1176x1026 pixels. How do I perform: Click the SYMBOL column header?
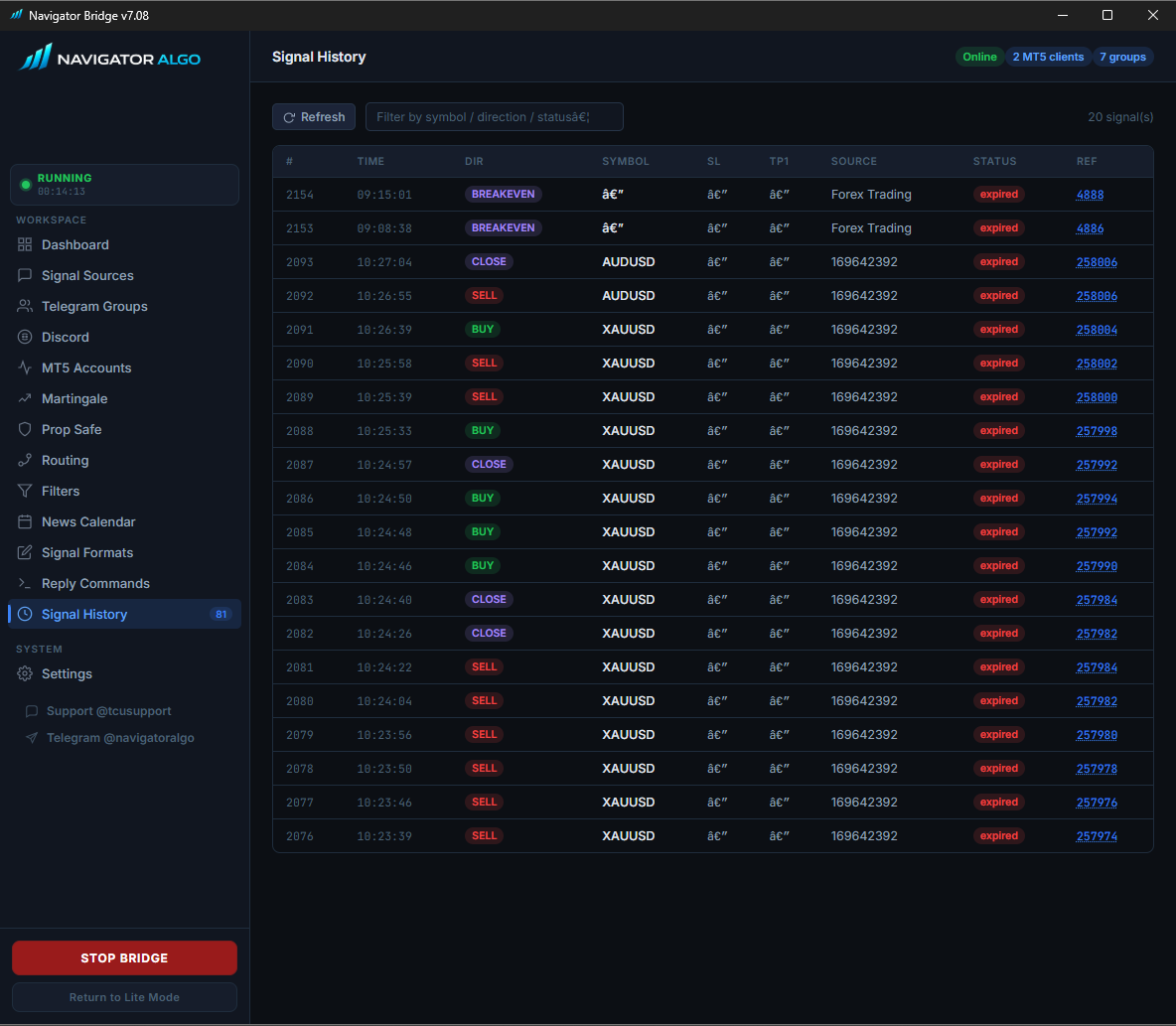click(626, 161)
